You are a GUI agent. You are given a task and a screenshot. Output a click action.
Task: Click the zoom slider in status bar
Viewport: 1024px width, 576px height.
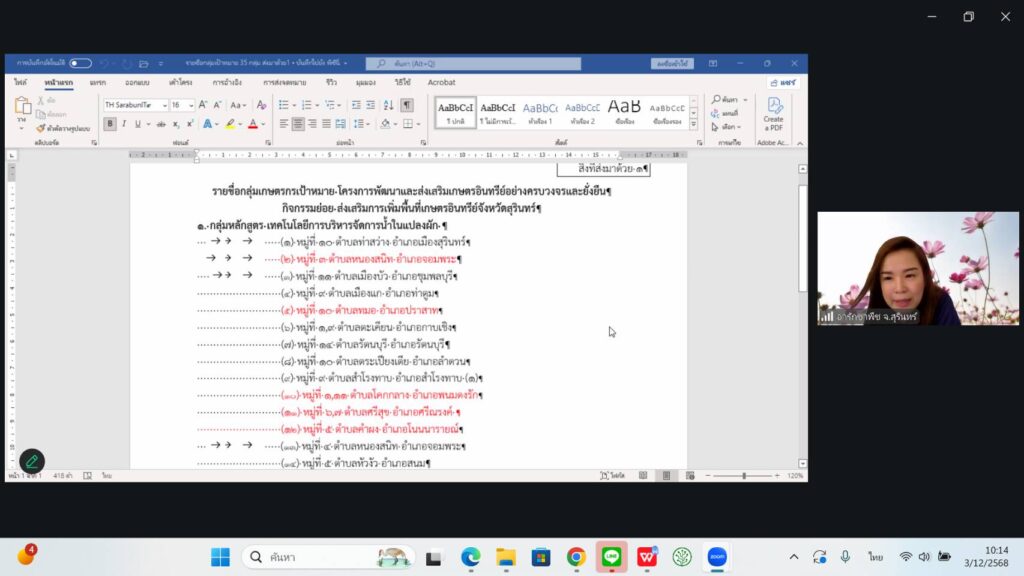point(743,476)
